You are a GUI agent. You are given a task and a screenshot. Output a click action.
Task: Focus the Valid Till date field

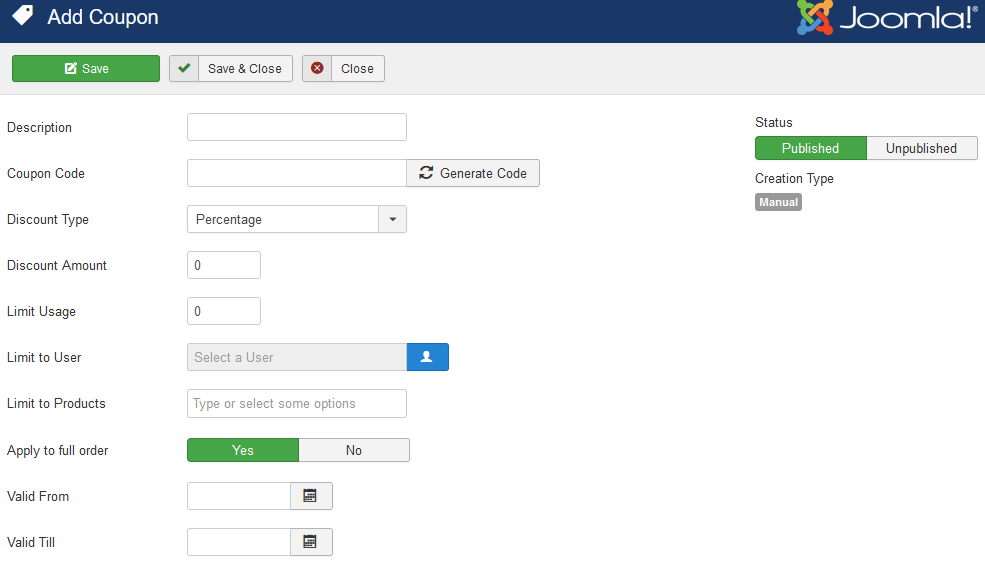239,541
